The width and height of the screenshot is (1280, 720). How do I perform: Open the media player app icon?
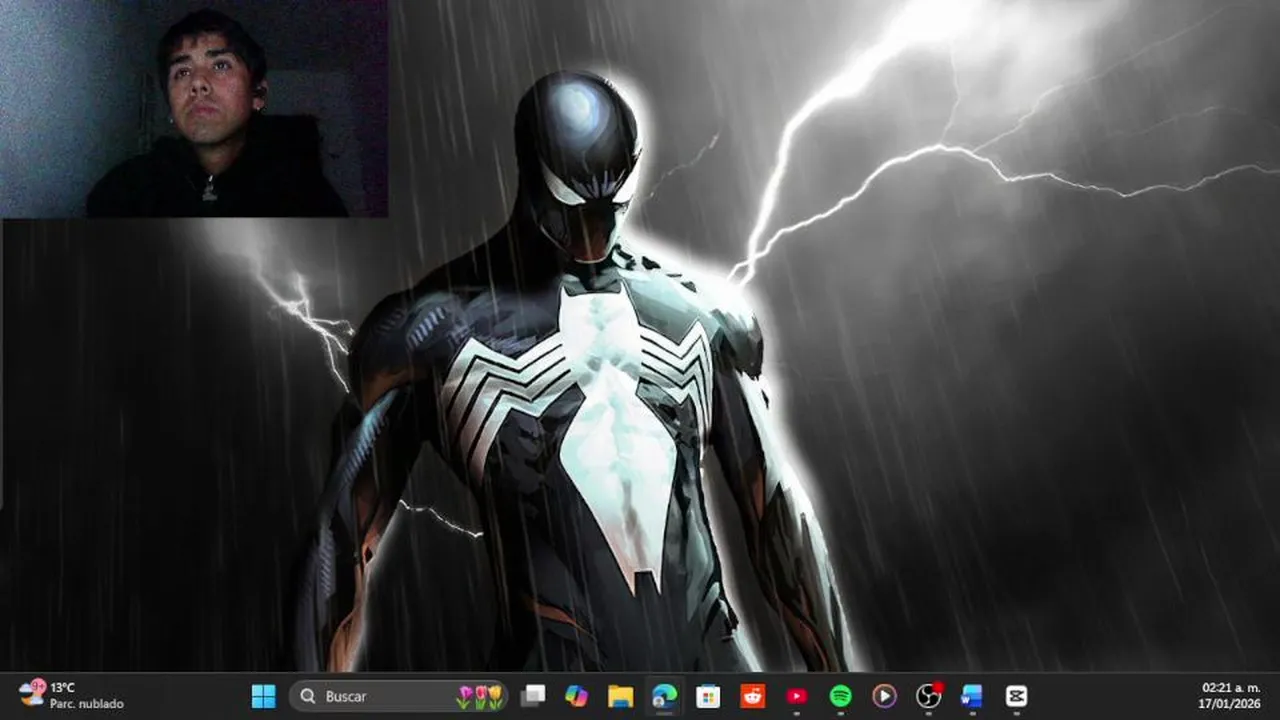click(x=885, y=696)
